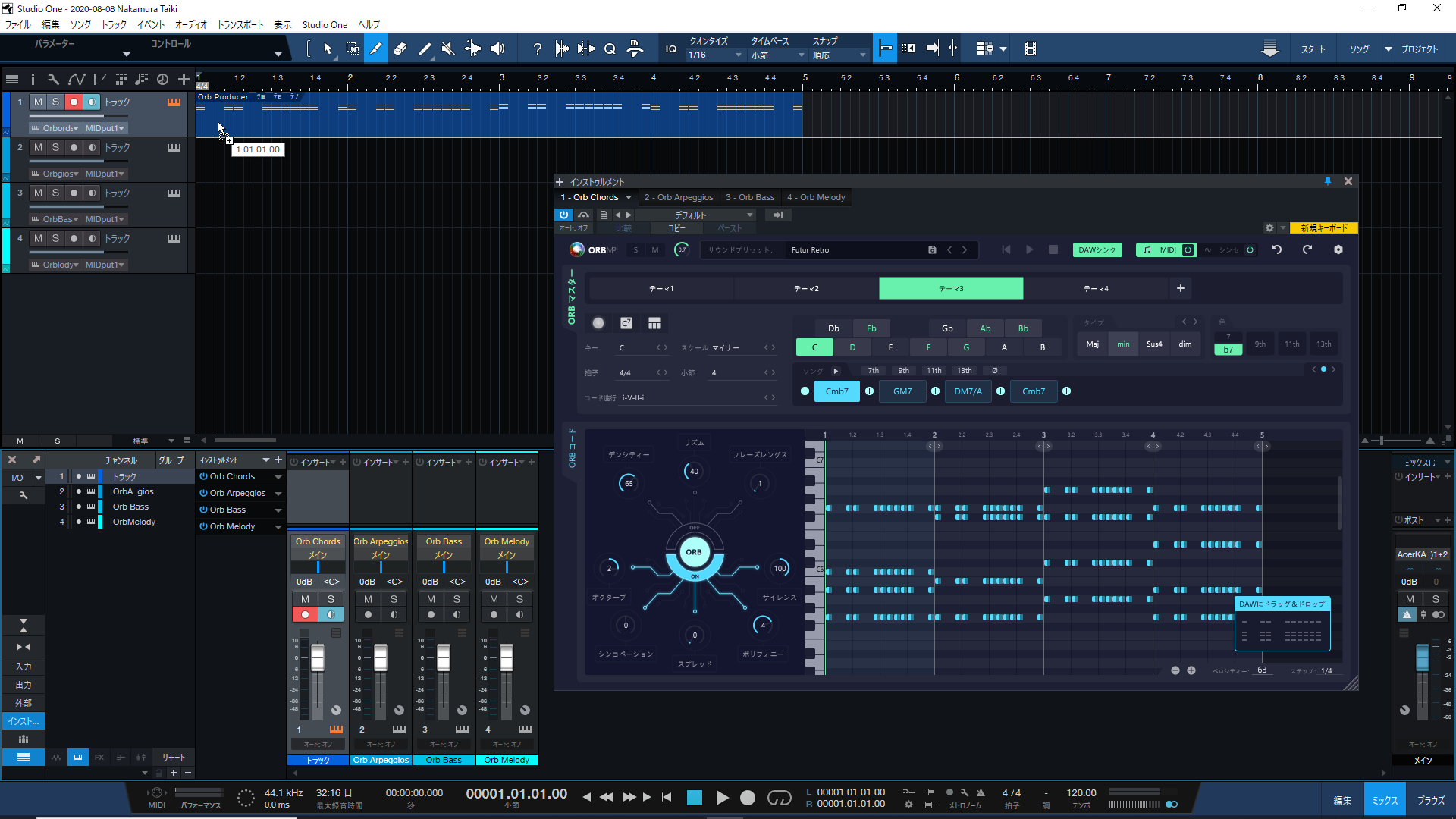
Task: Open the Studio One menu
Action: [325, 24]
